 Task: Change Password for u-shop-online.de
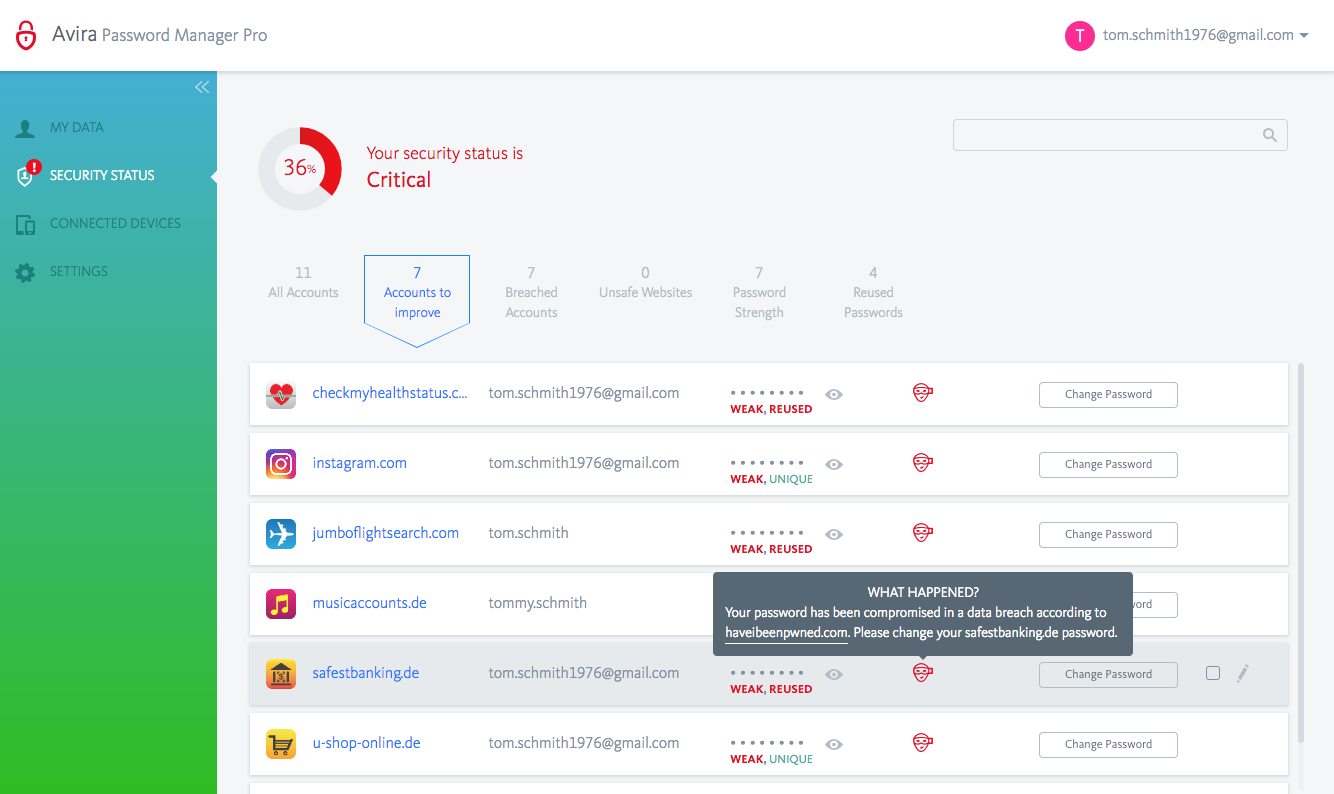pyautogui.click(x=1108, y=744)
